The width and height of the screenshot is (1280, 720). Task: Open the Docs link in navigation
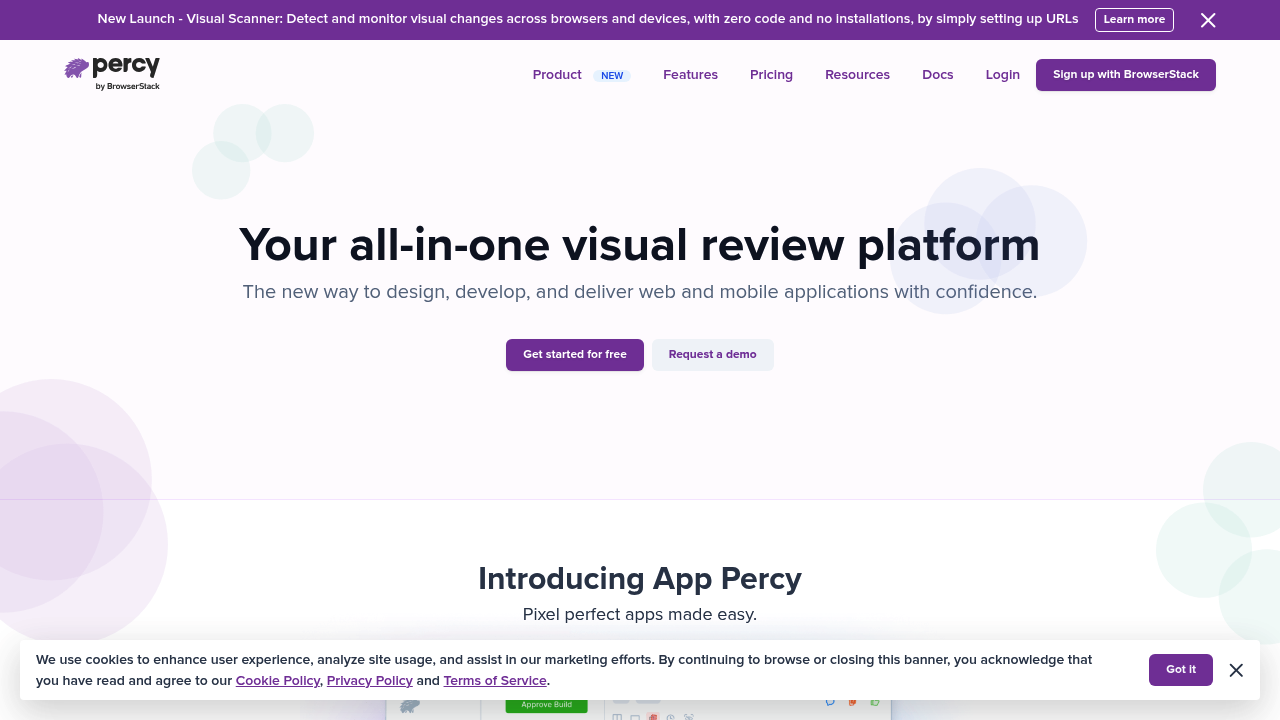(937, 75)
